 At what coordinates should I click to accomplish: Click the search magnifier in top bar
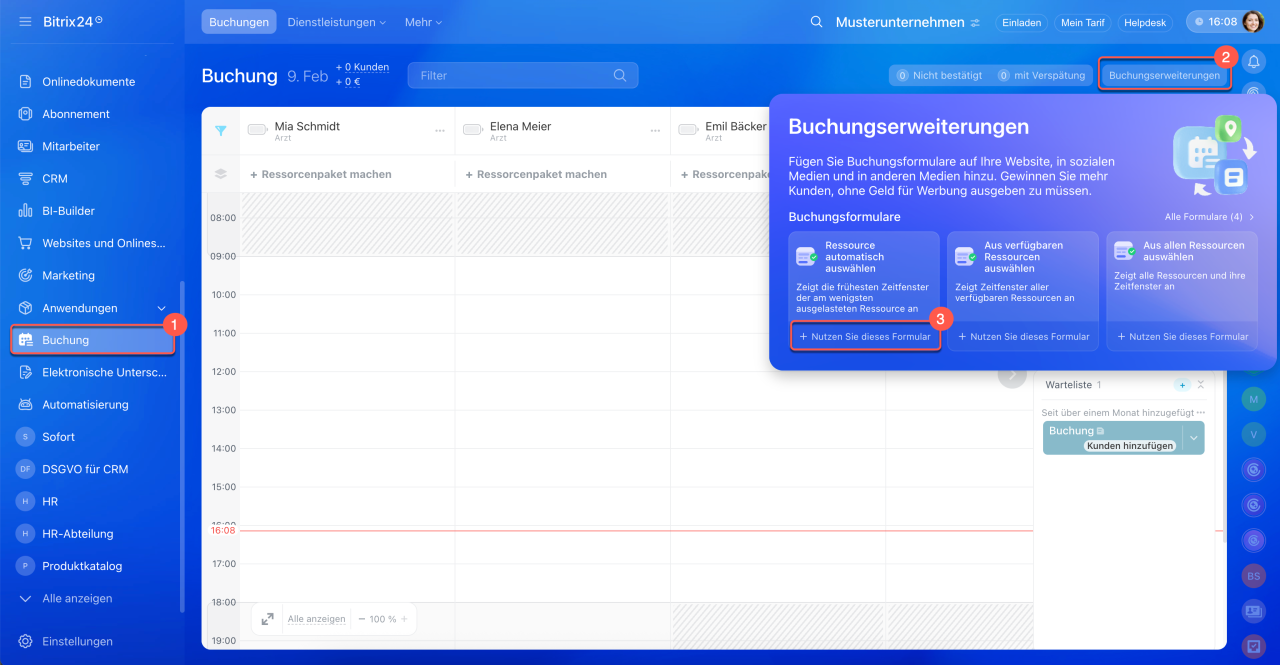point(817,22)
